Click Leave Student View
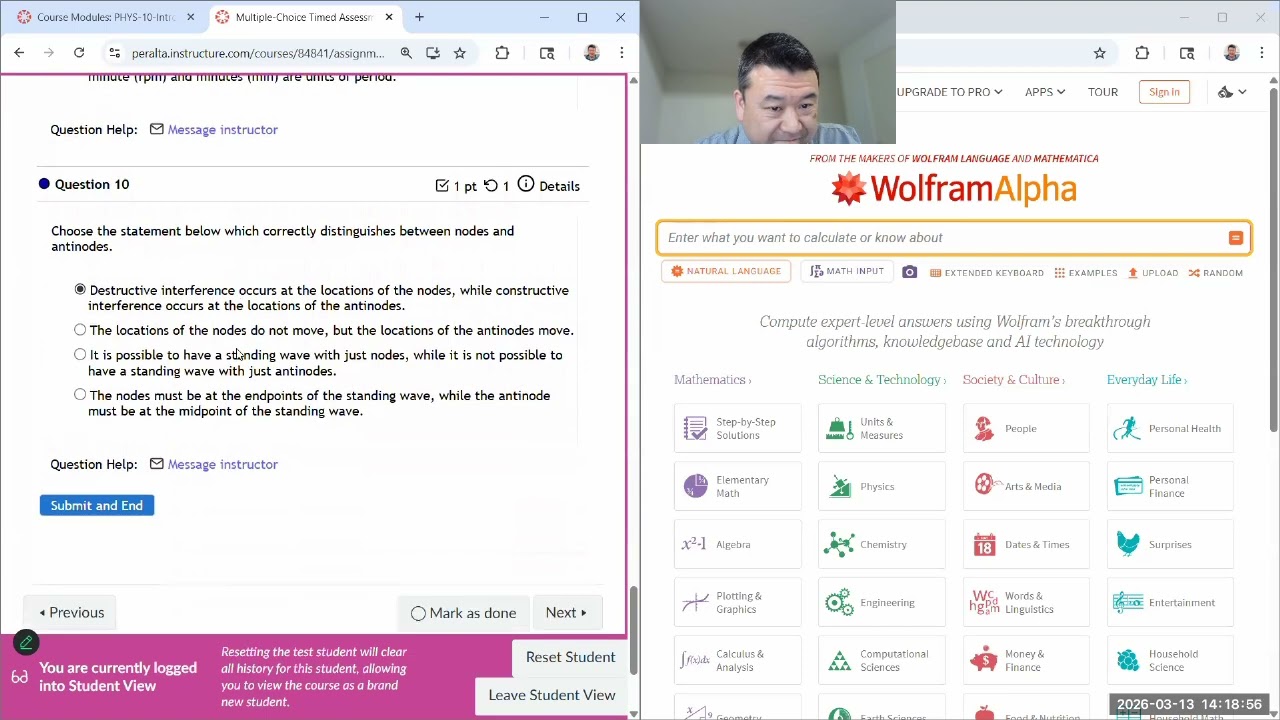This screenshot has height=720, width=1280. 552,695
